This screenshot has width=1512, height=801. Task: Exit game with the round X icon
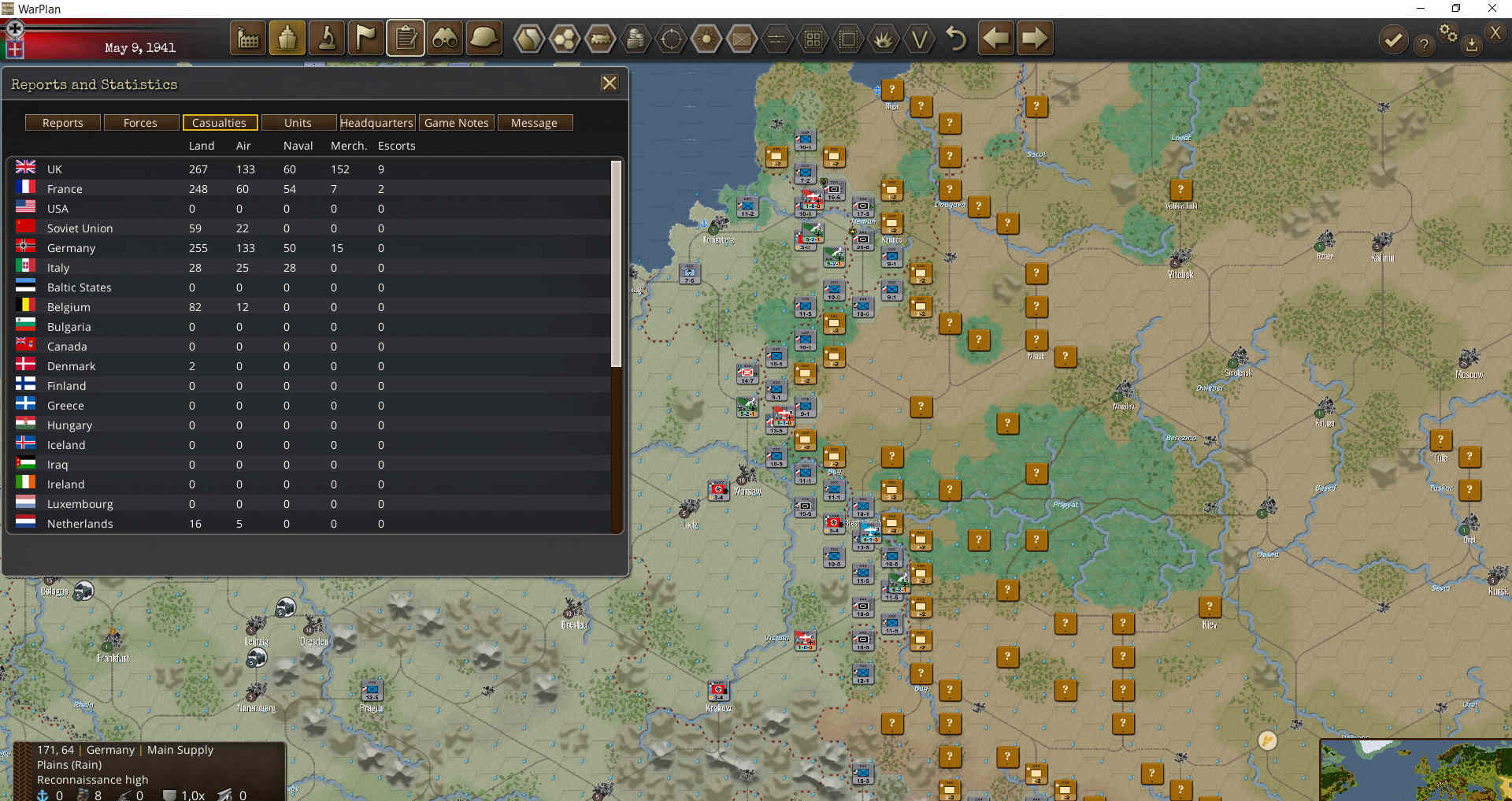(1495, 32)
